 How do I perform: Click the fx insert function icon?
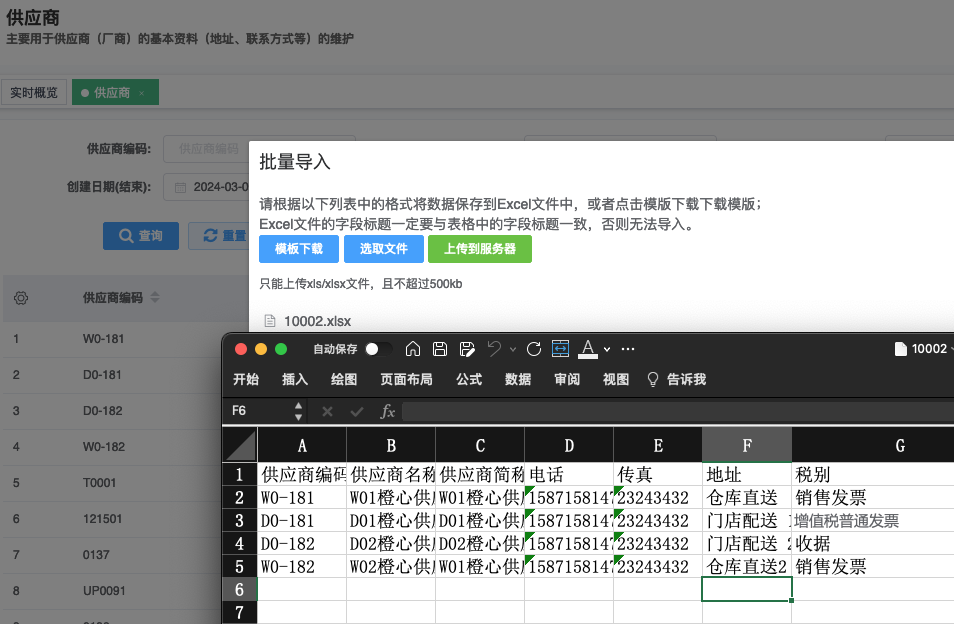pyautogui.click(x=388, y=411)
